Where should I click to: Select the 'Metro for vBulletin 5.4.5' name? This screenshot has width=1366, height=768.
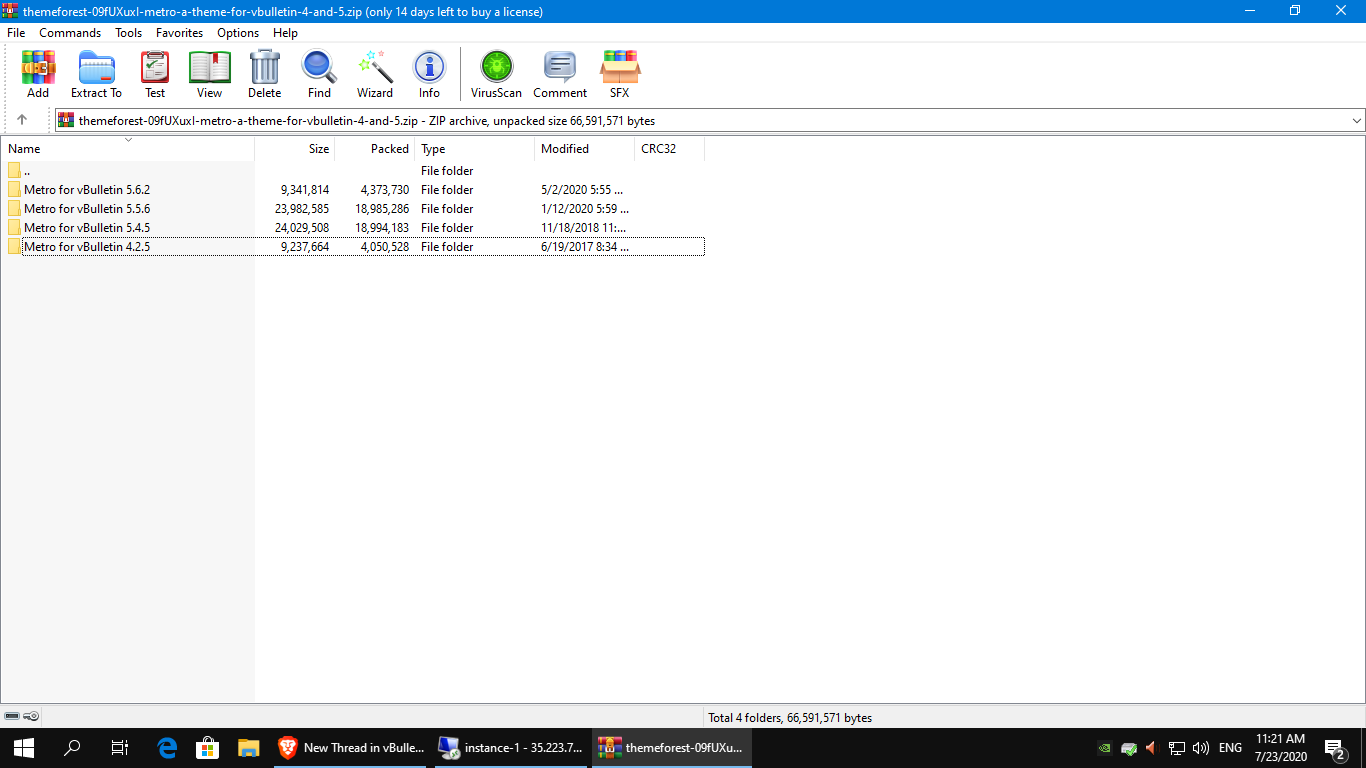[x=87, y=228]
